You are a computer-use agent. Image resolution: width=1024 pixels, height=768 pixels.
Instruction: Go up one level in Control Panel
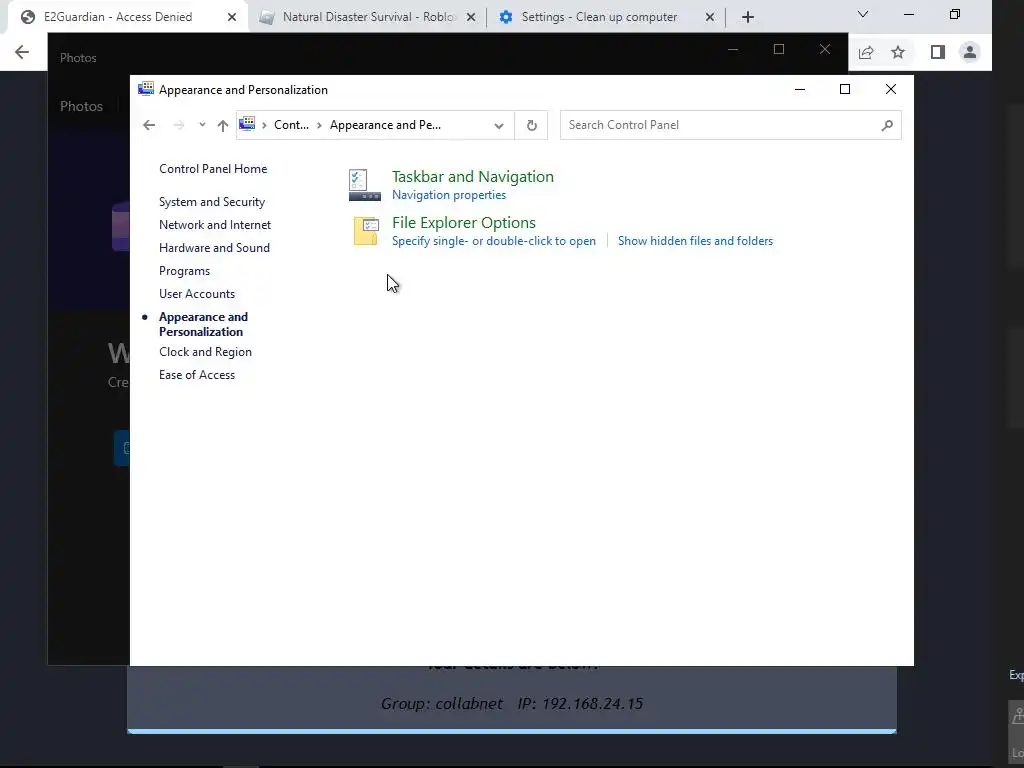coord(223,125)
